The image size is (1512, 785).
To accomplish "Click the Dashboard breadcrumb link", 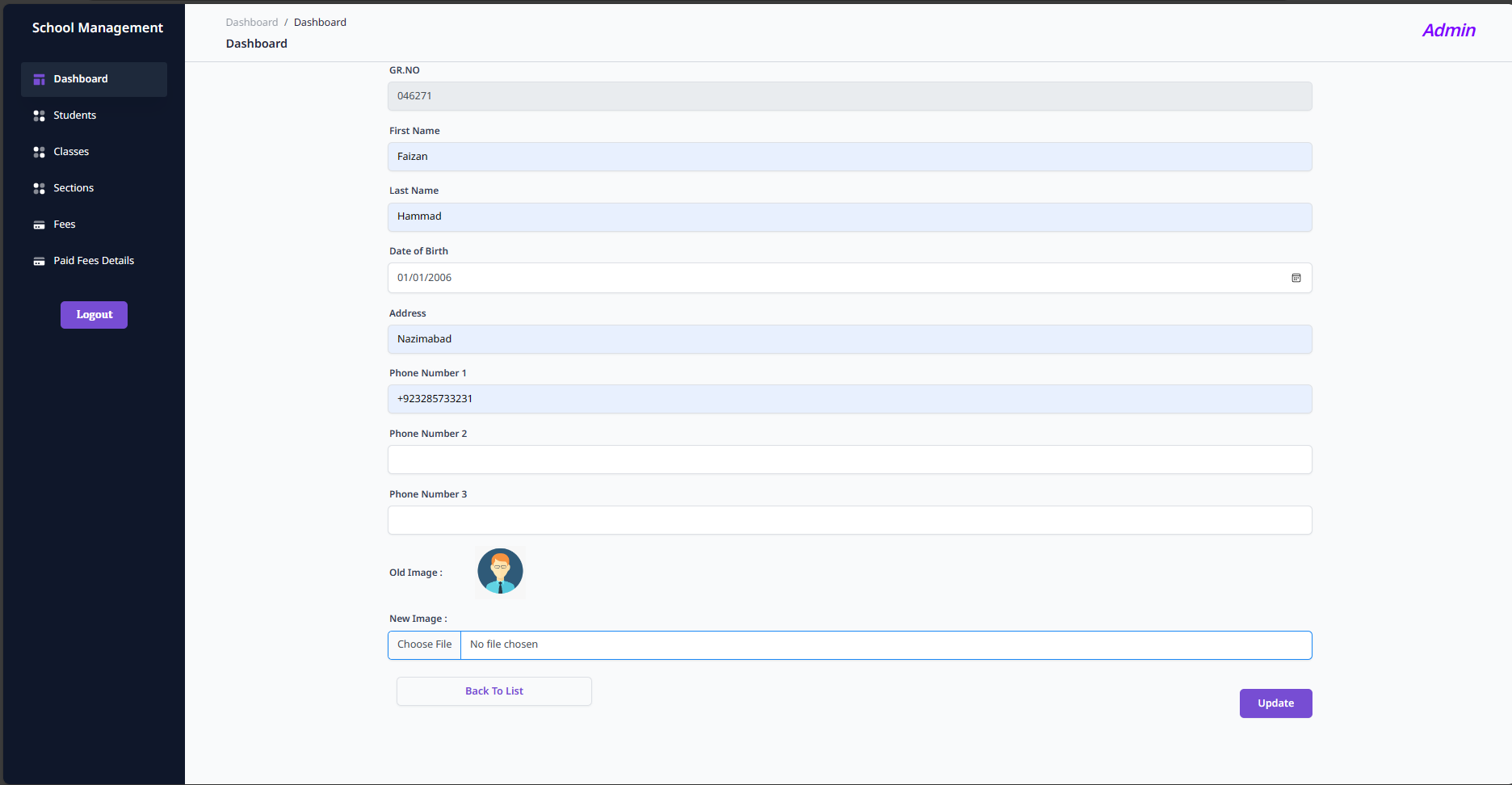I will tap(251, 23).
